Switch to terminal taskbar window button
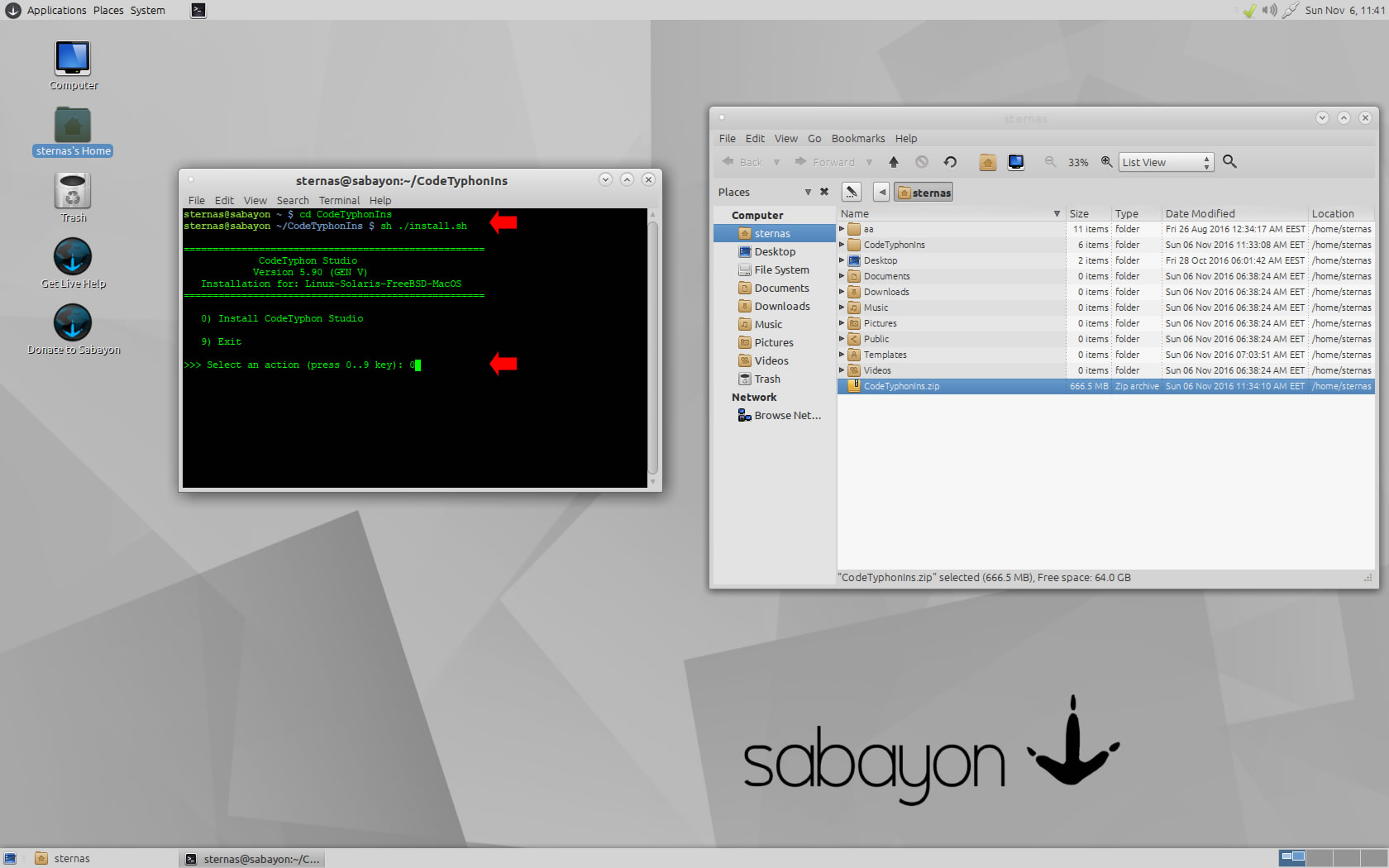Viewport: 1389px width, 868px height. click(x=252, y=858)
